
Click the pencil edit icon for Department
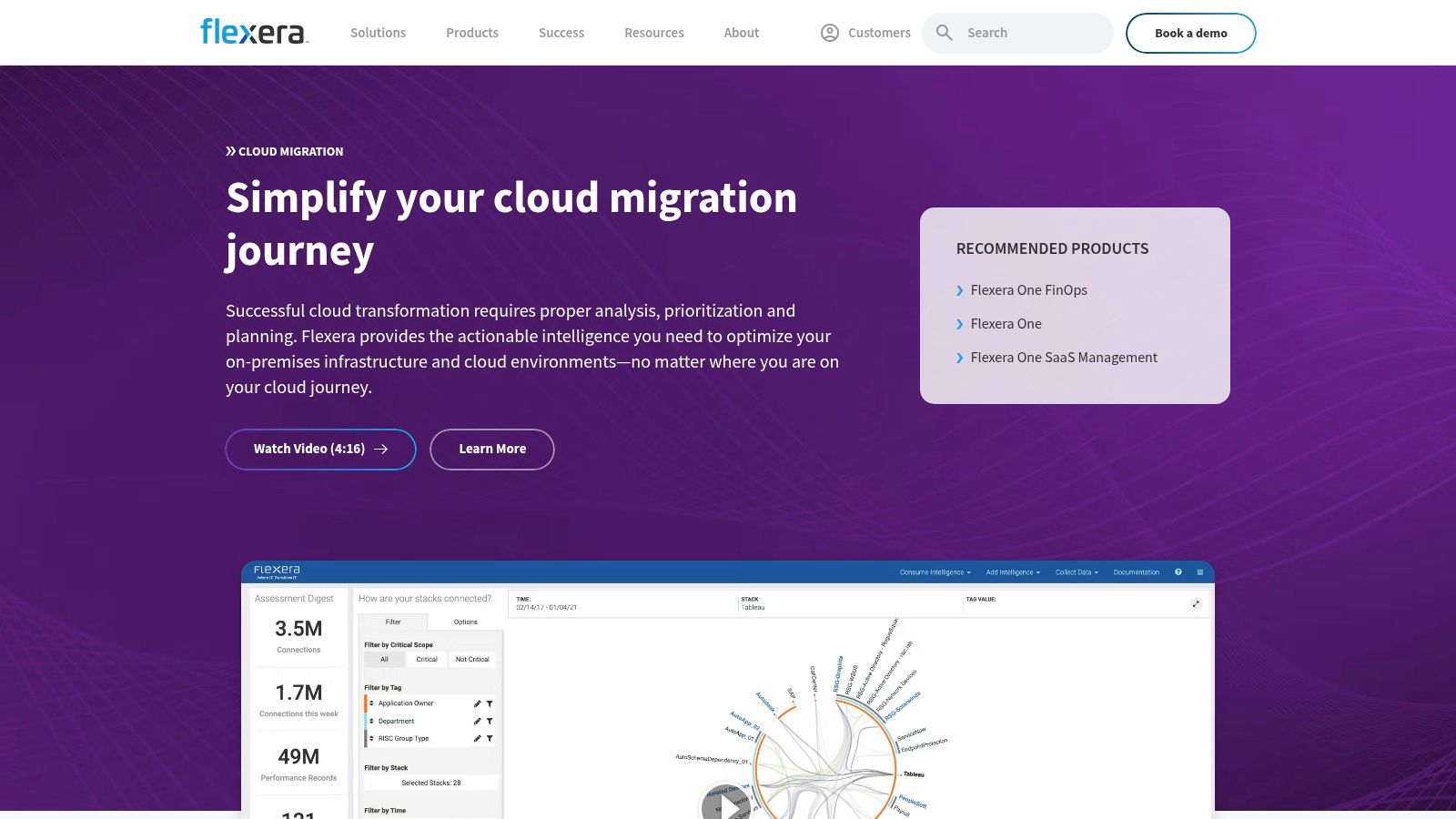(x=477, y=721)
